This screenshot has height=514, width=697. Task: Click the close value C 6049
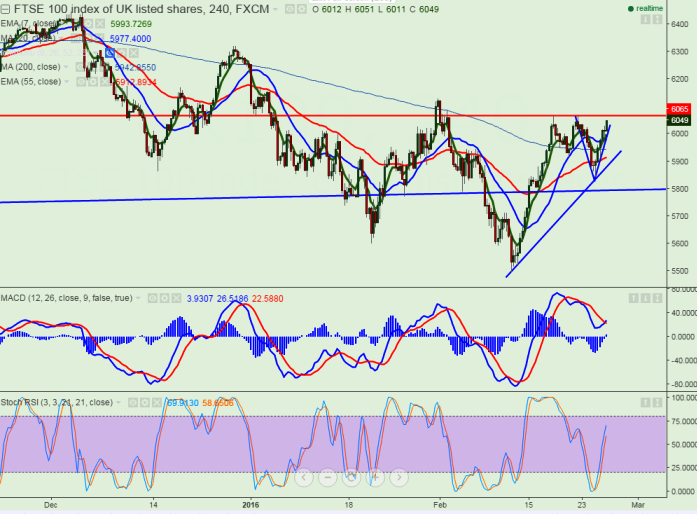tap(425, 9)
